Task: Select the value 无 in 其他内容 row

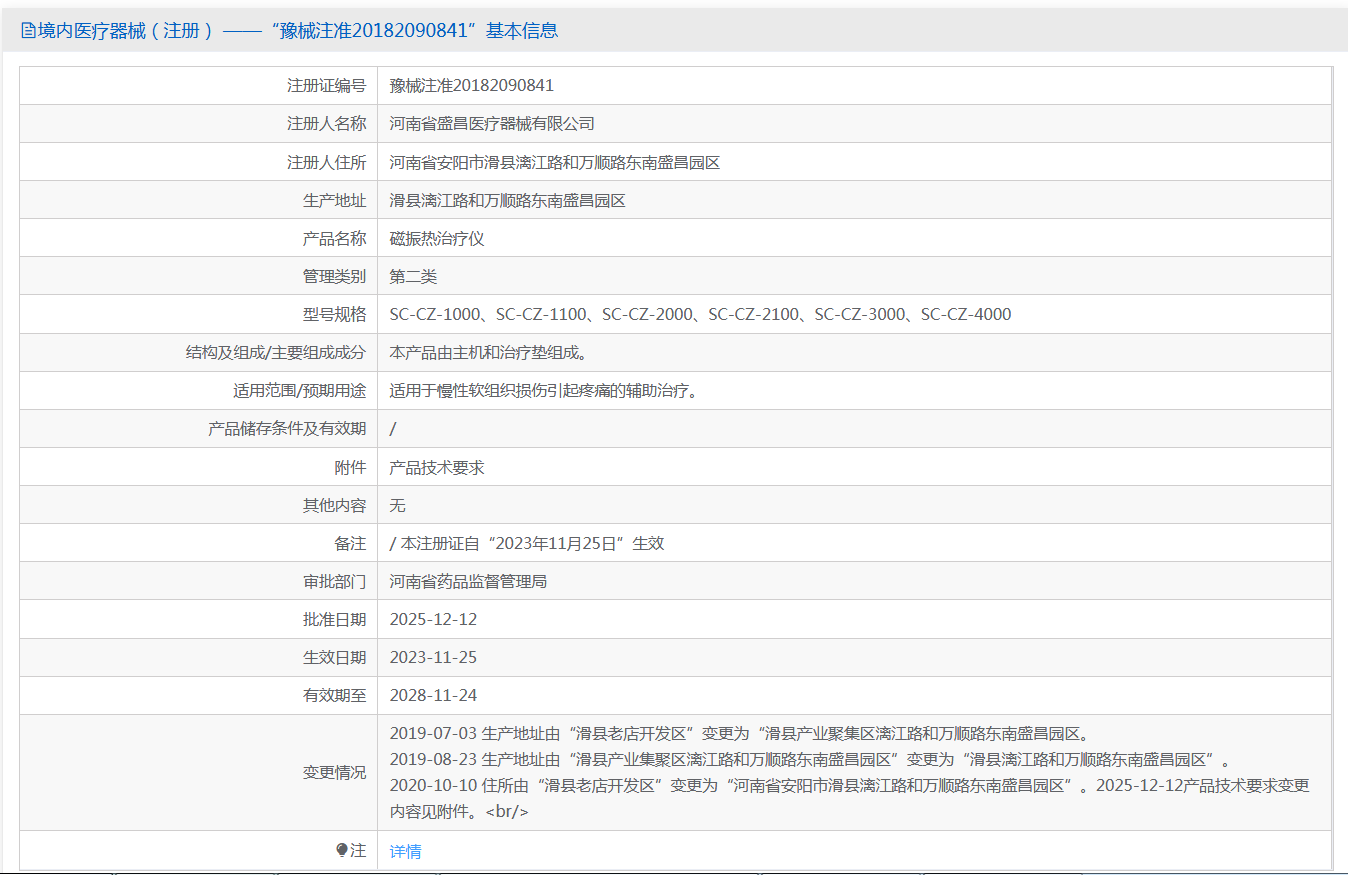Action: [397, 505]
